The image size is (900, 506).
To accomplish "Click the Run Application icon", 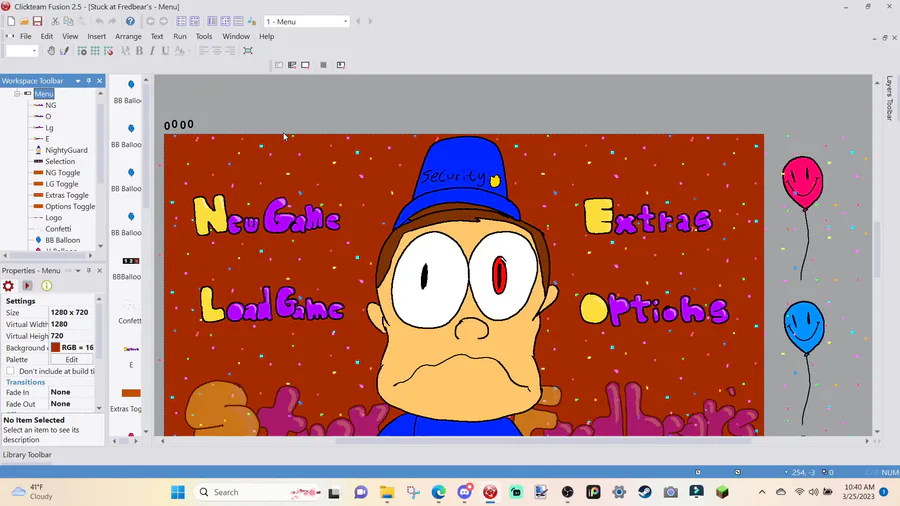I will [292, 65].
